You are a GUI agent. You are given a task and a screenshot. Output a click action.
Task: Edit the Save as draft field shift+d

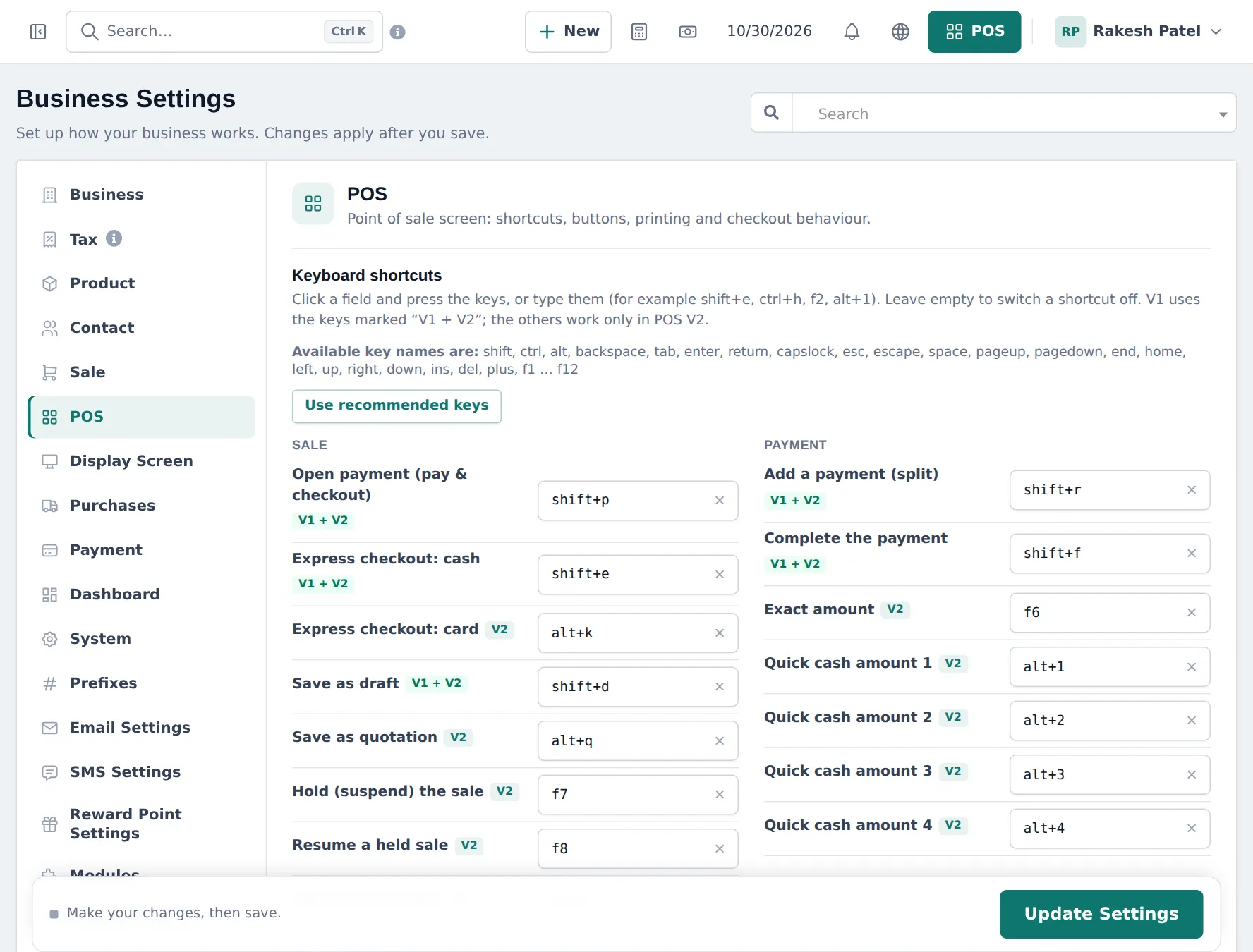coord(638,687)
